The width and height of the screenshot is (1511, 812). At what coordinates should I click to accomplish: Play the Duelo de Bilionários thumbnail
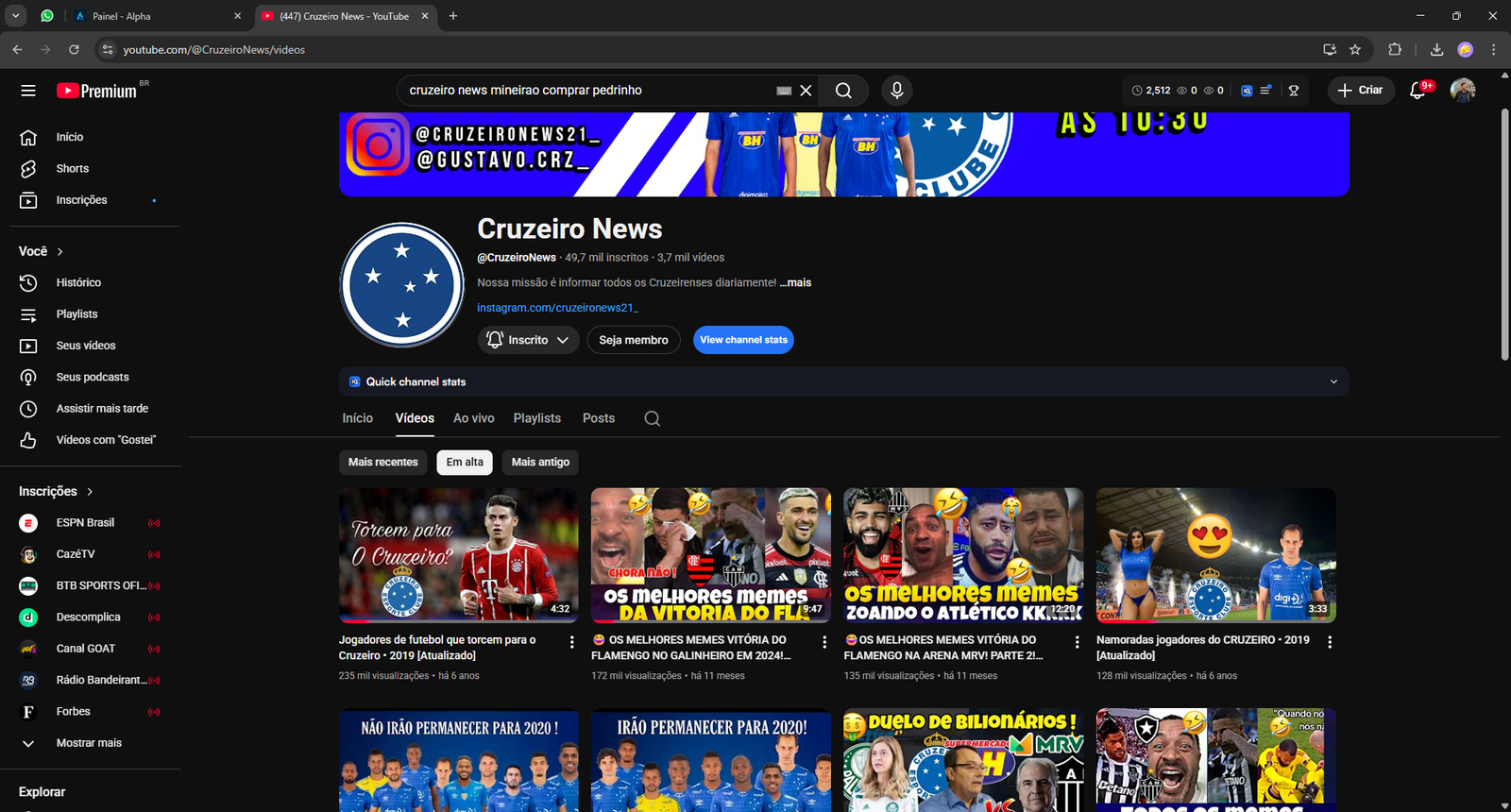click(x=963, y=760)
